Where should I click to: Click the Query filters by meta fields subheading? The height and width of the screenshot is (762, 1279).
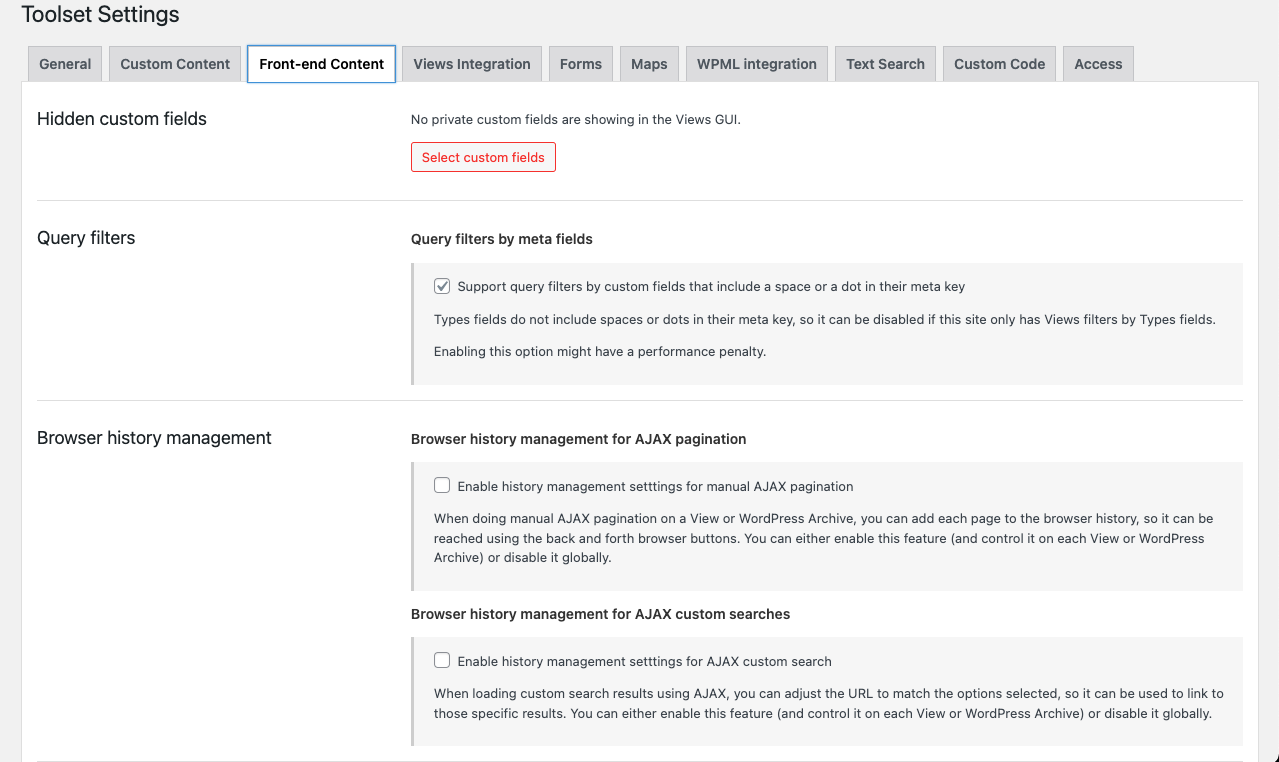(x=501, y=239)
